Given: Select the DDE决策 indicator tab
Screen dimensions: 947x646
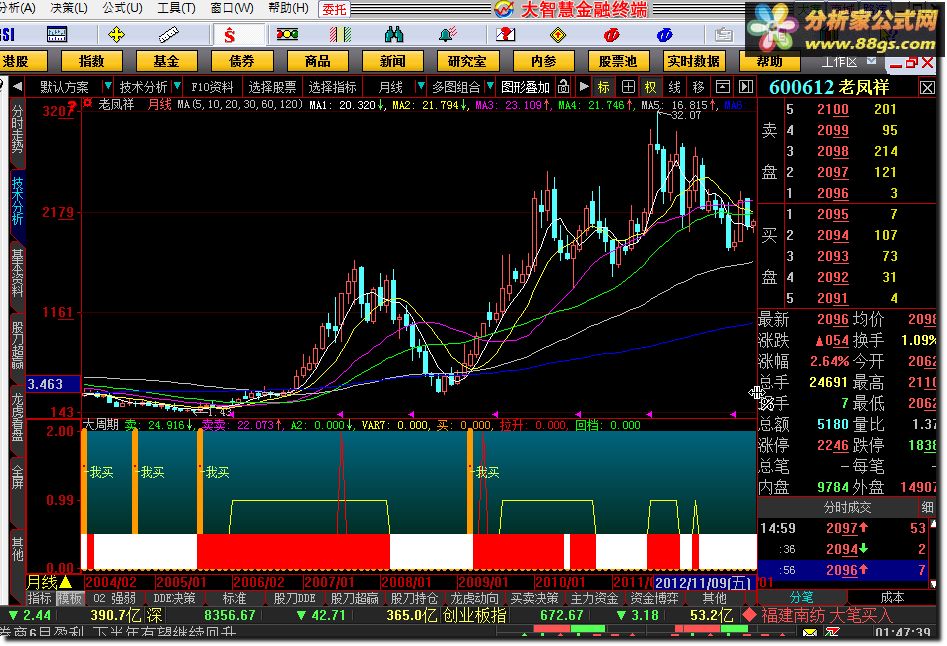Looking at the screenshot, I should 174,598.
